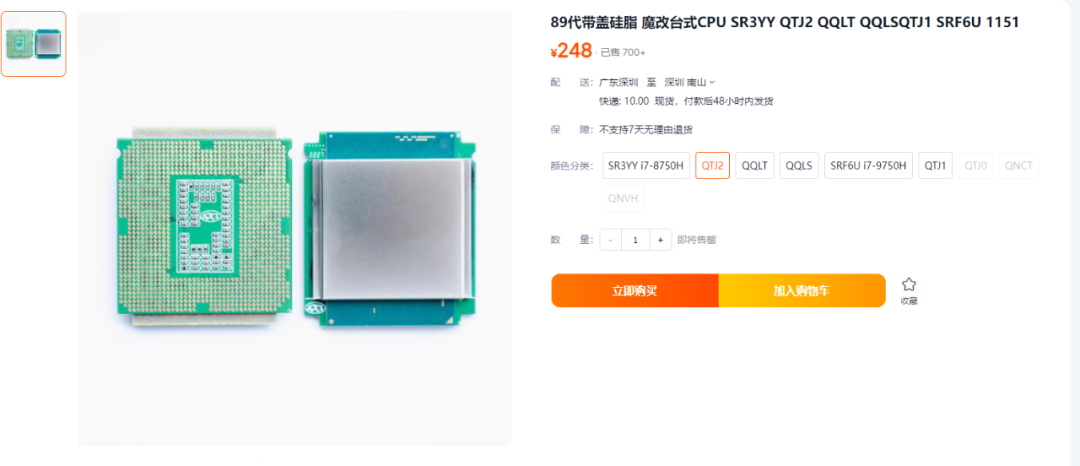
Task: Expand the 深圳 南山 destination dropdown
Action: [689, 82]
